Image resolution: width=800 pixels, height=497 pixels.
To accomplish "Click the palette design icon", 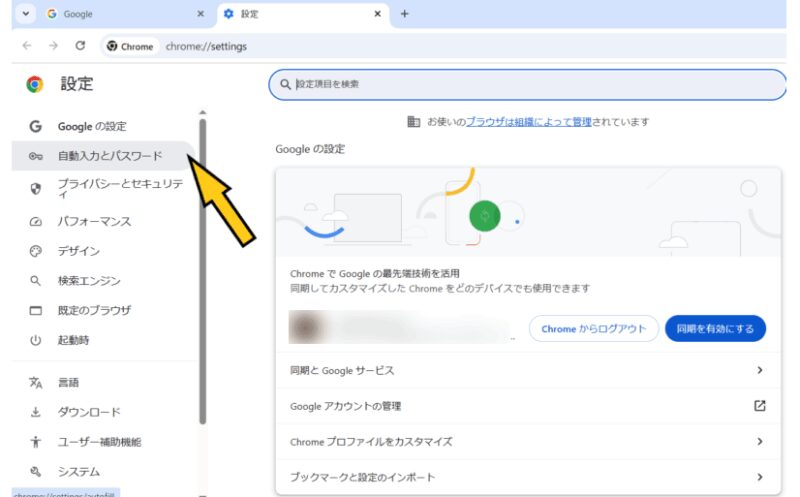I will click(x=35, y=251).
